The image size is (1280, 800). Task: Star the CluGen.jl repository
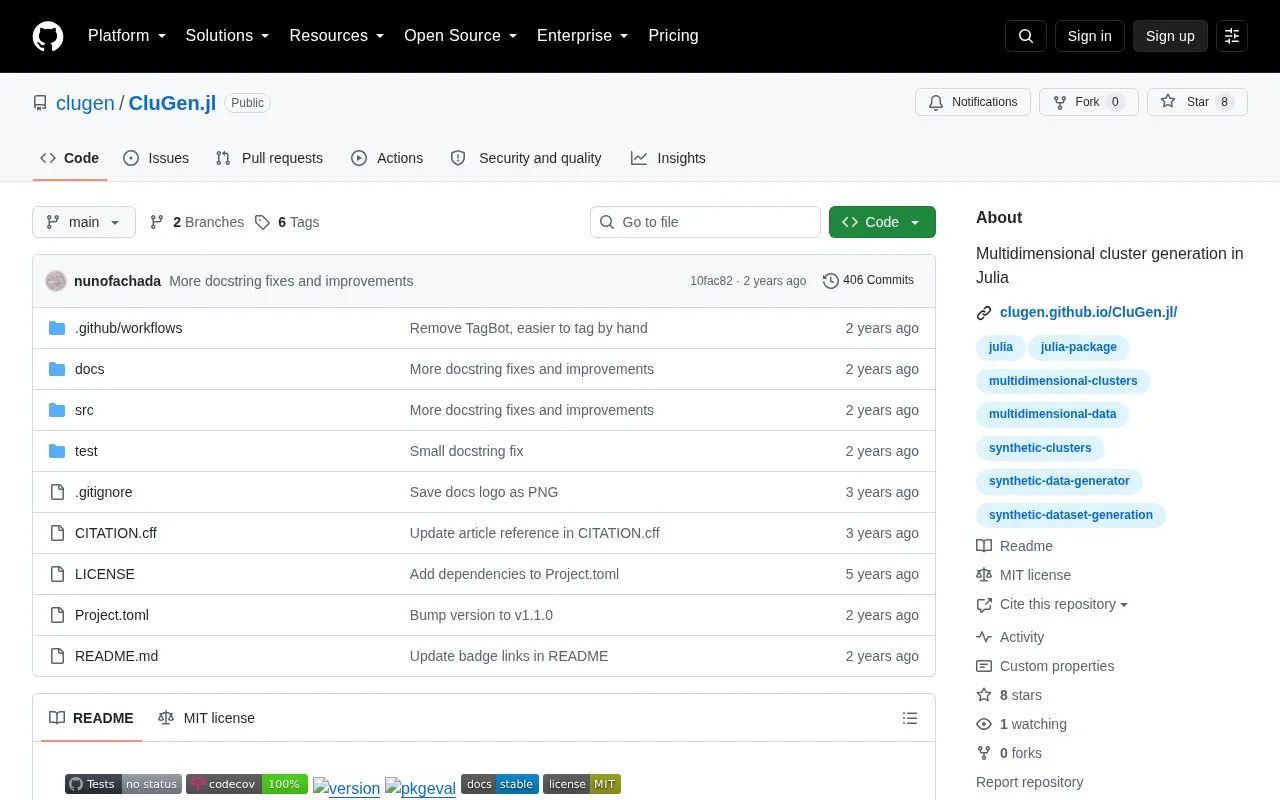click(1197, 102)
